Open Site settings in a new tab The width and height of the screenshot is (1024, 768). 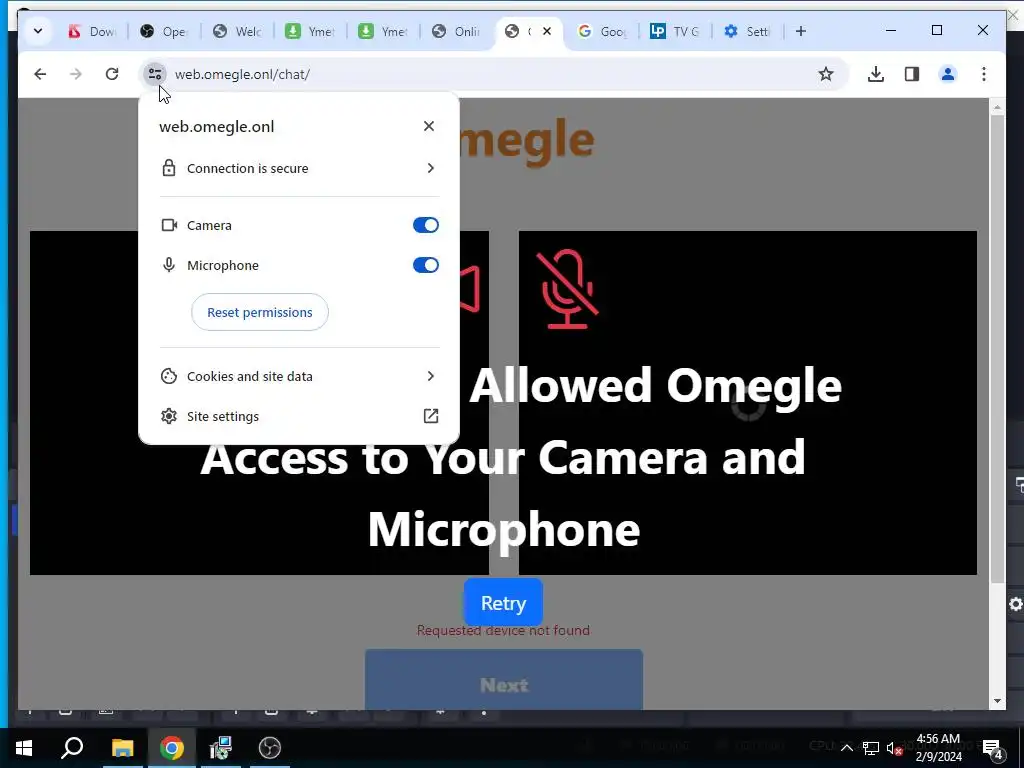click(x=299, y=416)
